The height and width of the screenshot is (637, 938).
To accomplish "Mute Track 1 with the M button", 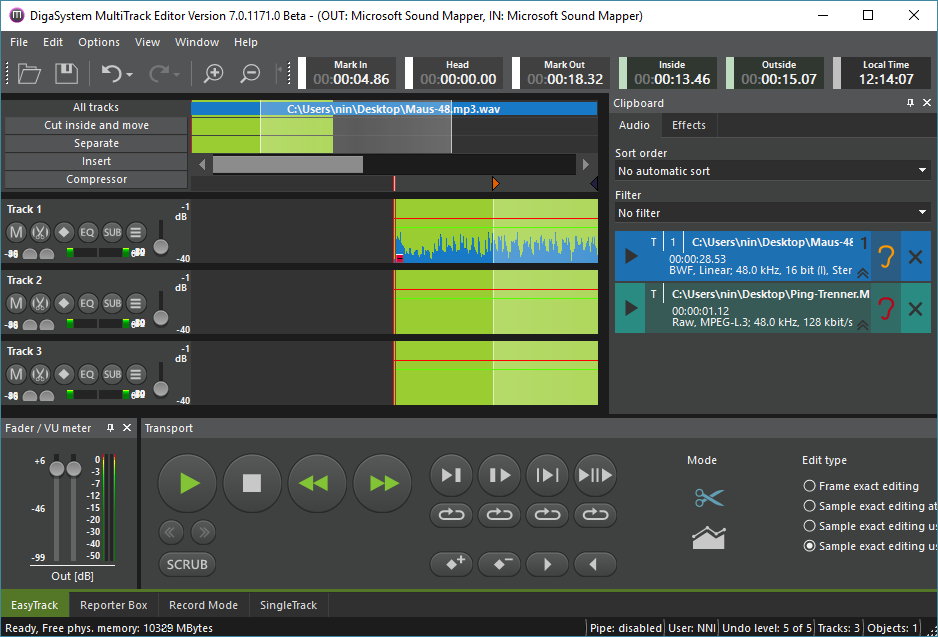I will pyautogui.click(x=16, y=232).
